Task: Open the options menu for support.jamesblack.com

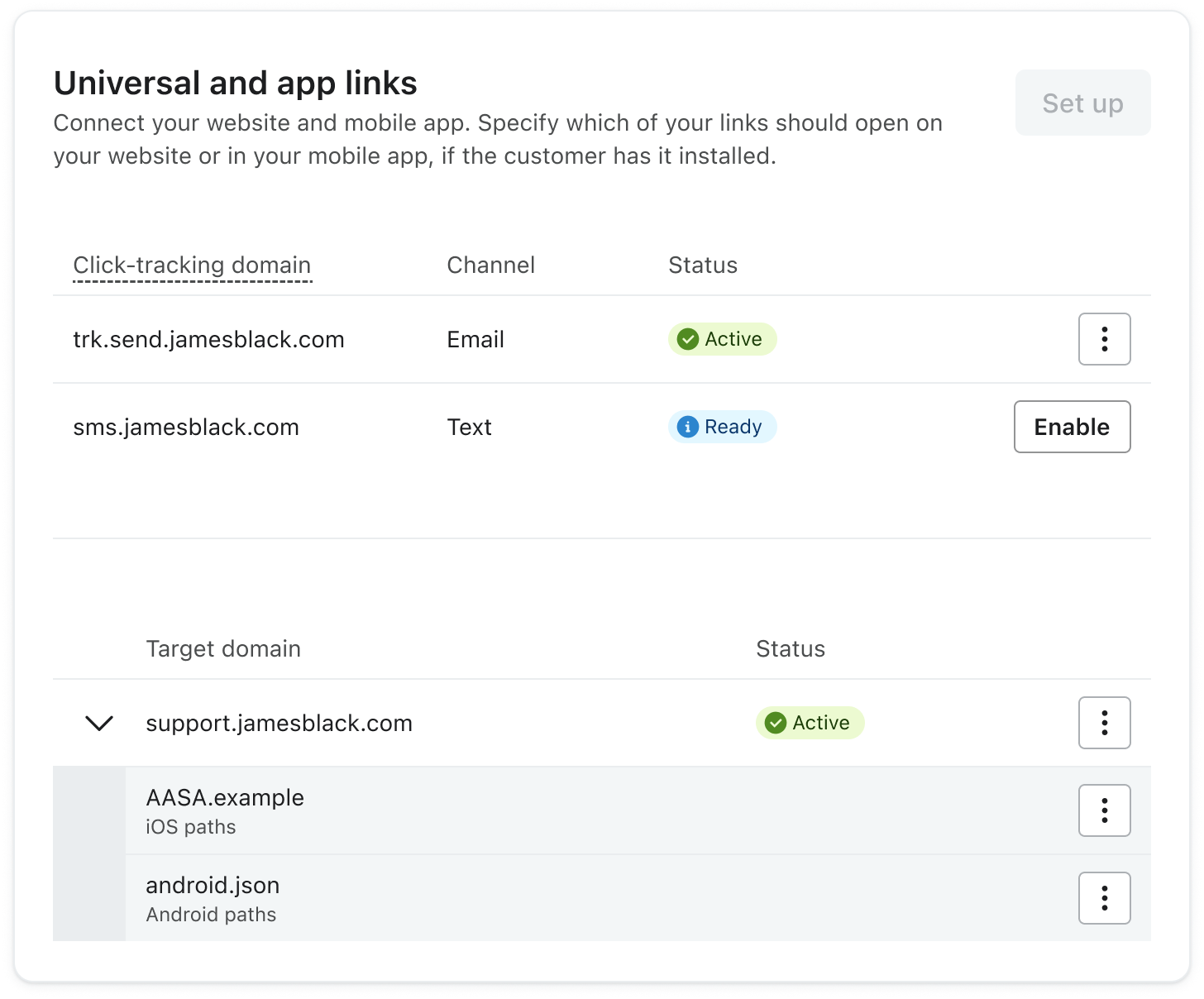Action: tap(1104, 723)
